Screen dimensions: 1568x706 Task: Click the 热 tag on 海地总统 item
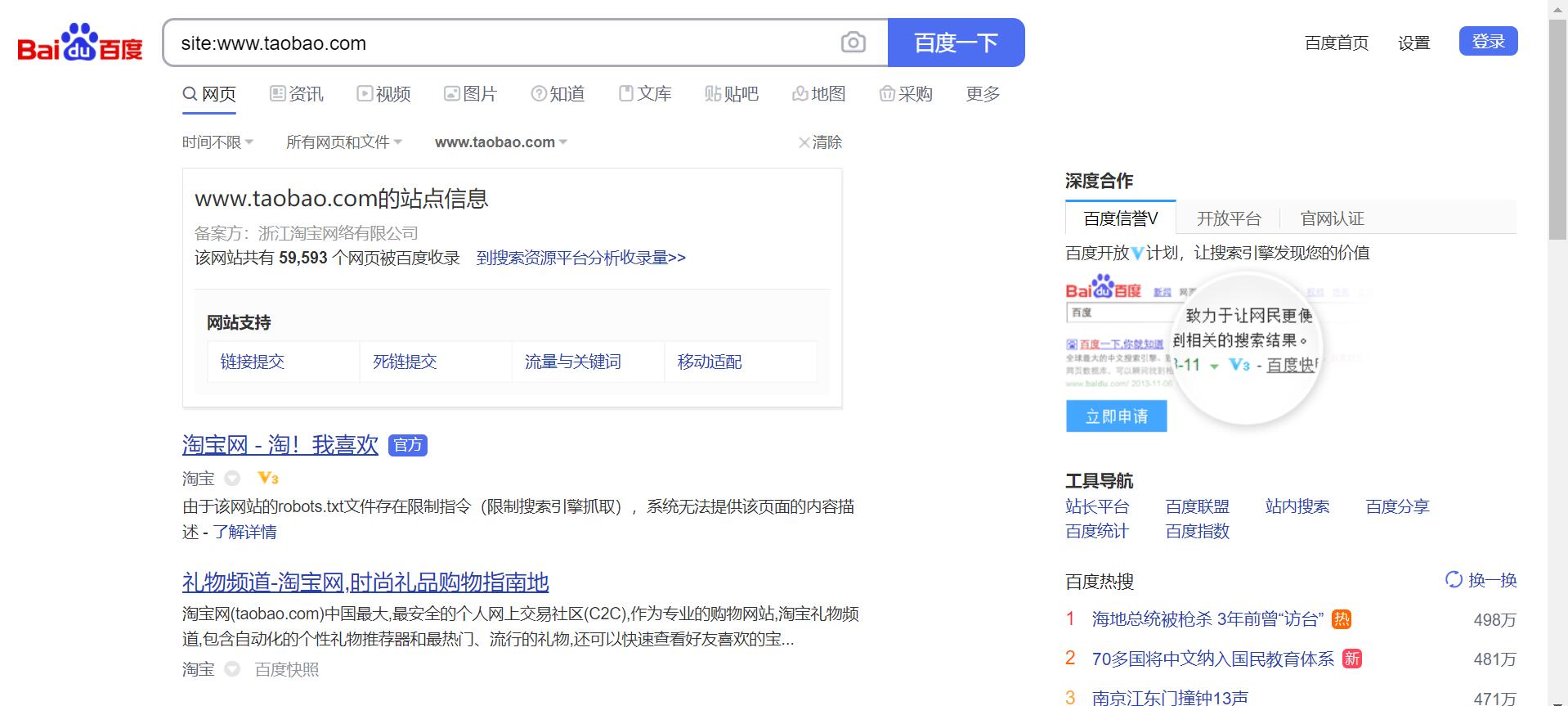pos(1341,619)
